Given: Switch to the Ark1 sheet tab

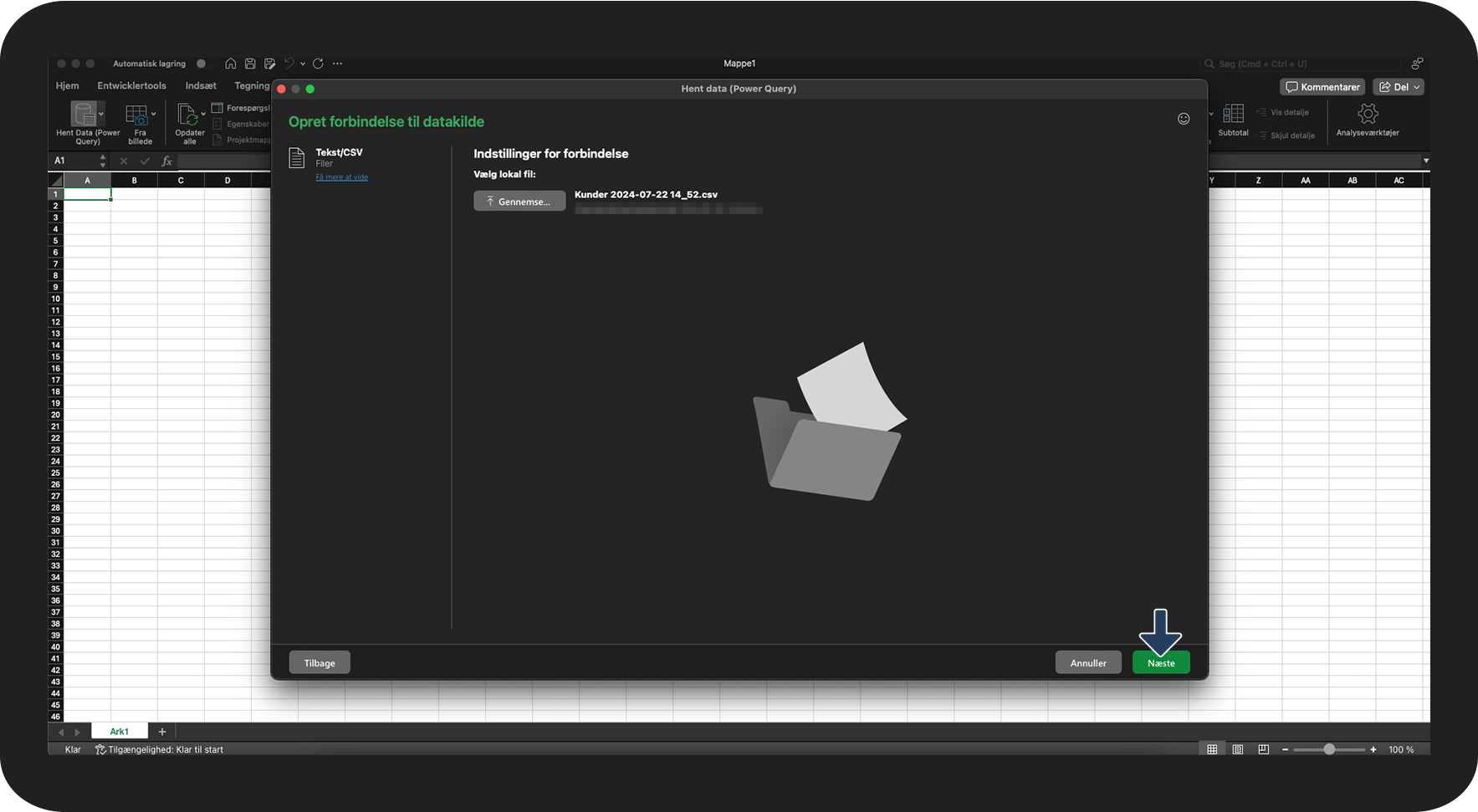Looking at the screenshot, I should [x=119, y=732].
